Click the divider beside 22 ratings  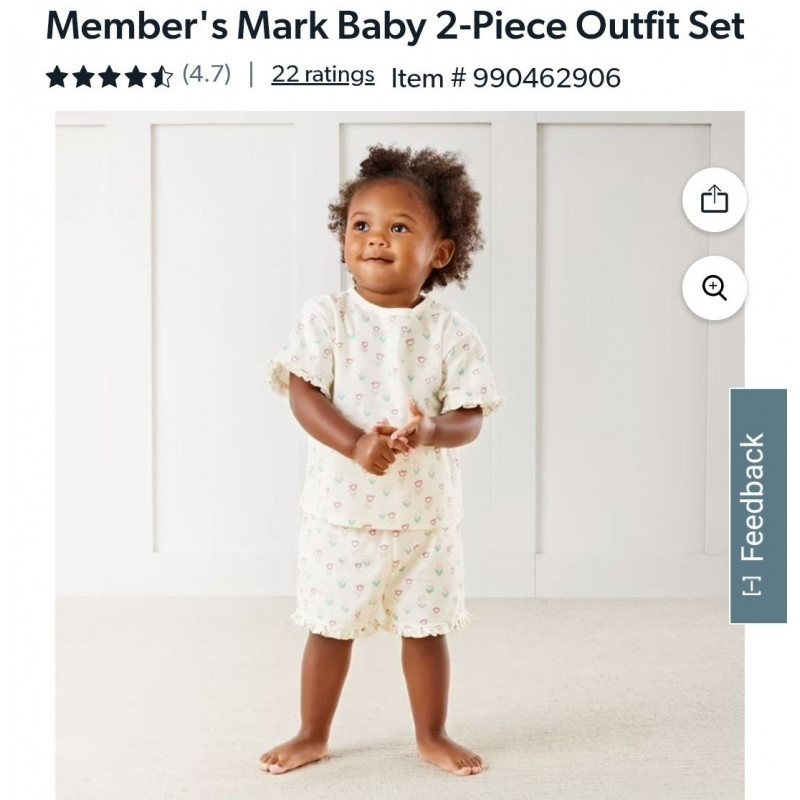tap(251, 75)
